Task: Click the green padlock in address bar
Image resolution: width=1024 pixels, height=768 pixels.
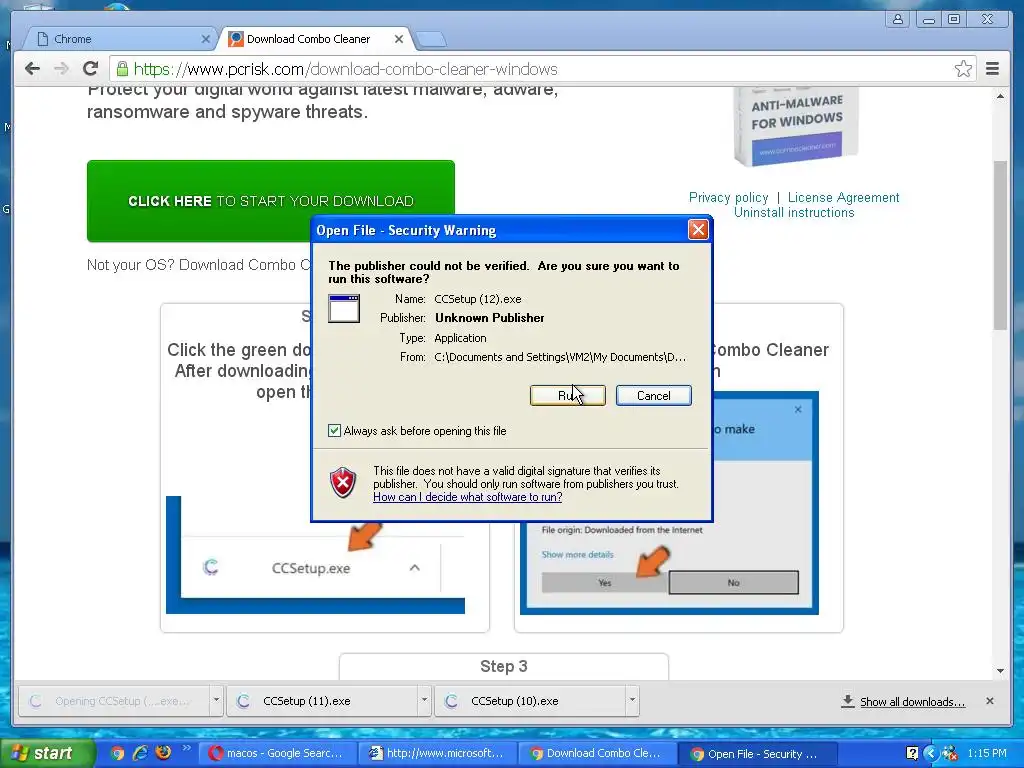Action: [121, 69]
